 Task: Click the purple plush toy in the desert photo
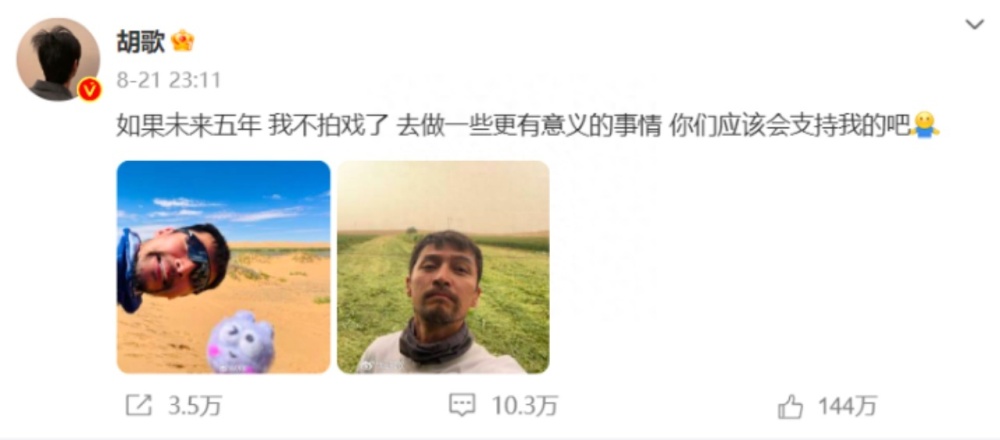(x=240, y=342)
